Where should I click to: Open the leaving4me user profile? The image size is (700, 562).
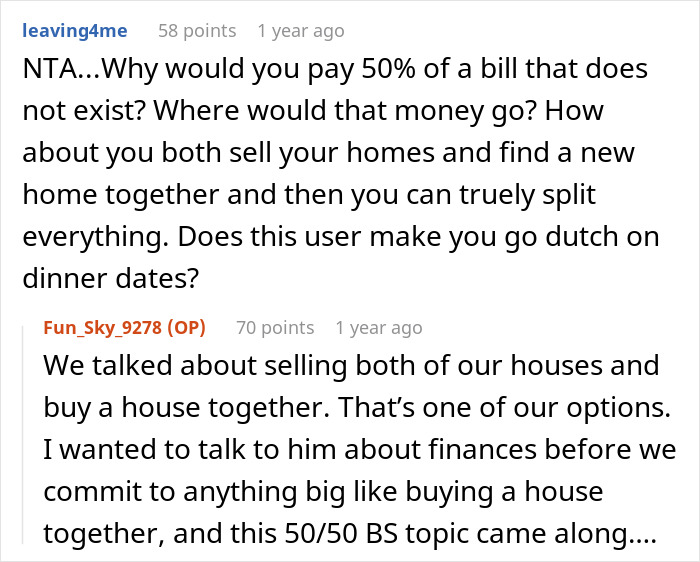[75, 31]
